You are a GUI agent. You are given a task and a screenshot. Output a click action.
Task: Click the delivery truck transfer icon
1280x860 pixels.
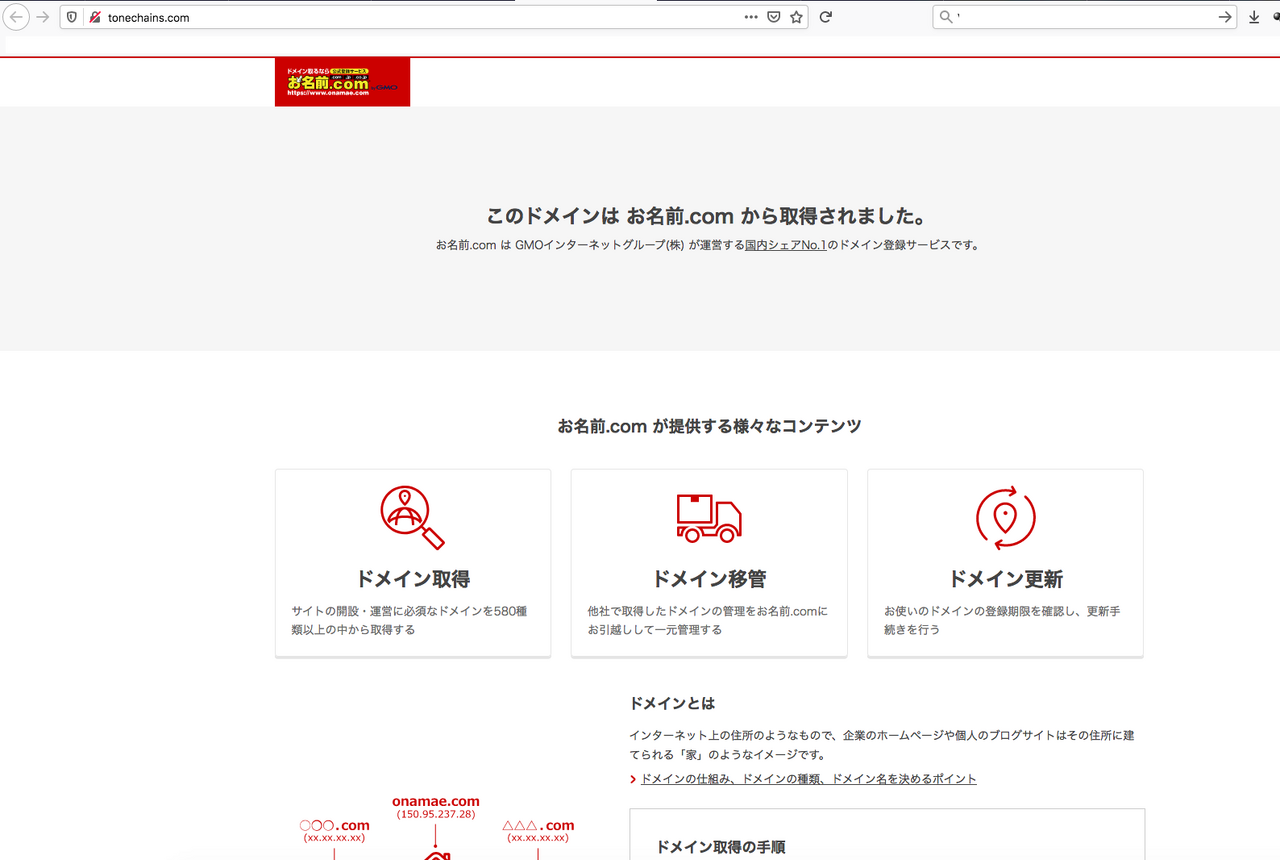(709, 518)
